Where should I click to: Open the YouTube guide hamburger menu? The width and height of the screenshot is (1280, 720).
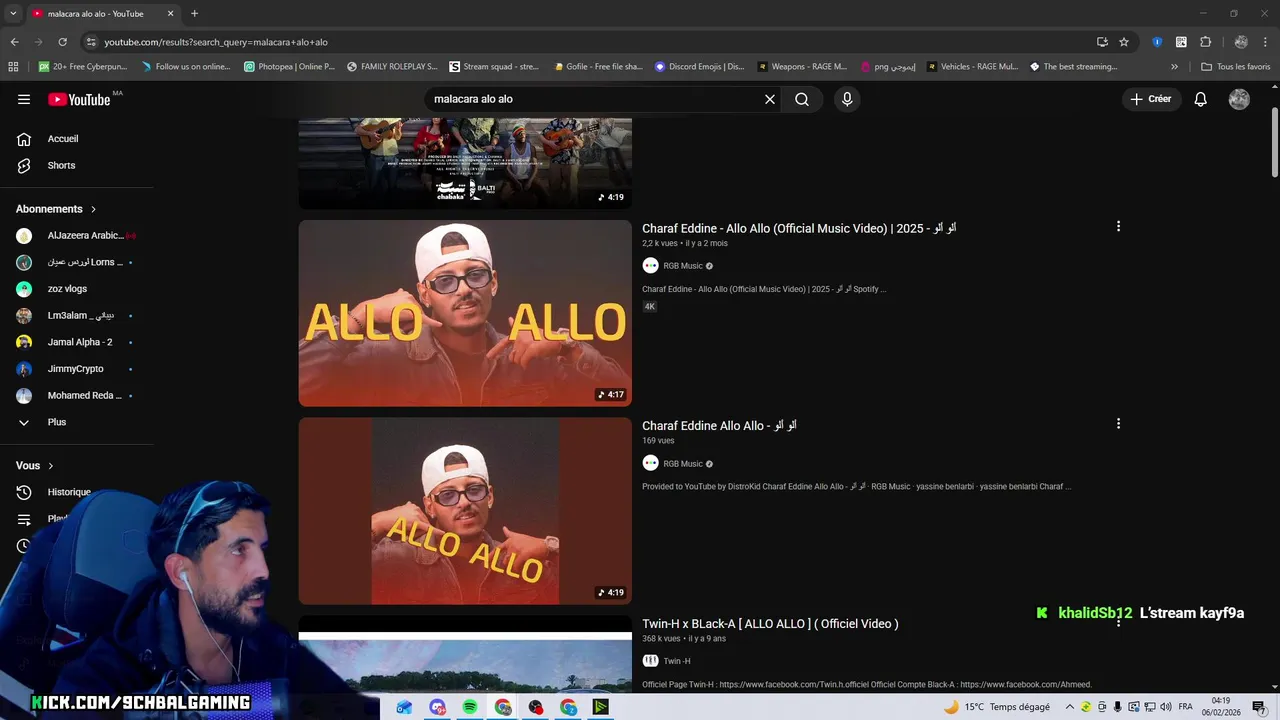pyautogui.click(x=24, y=99)
